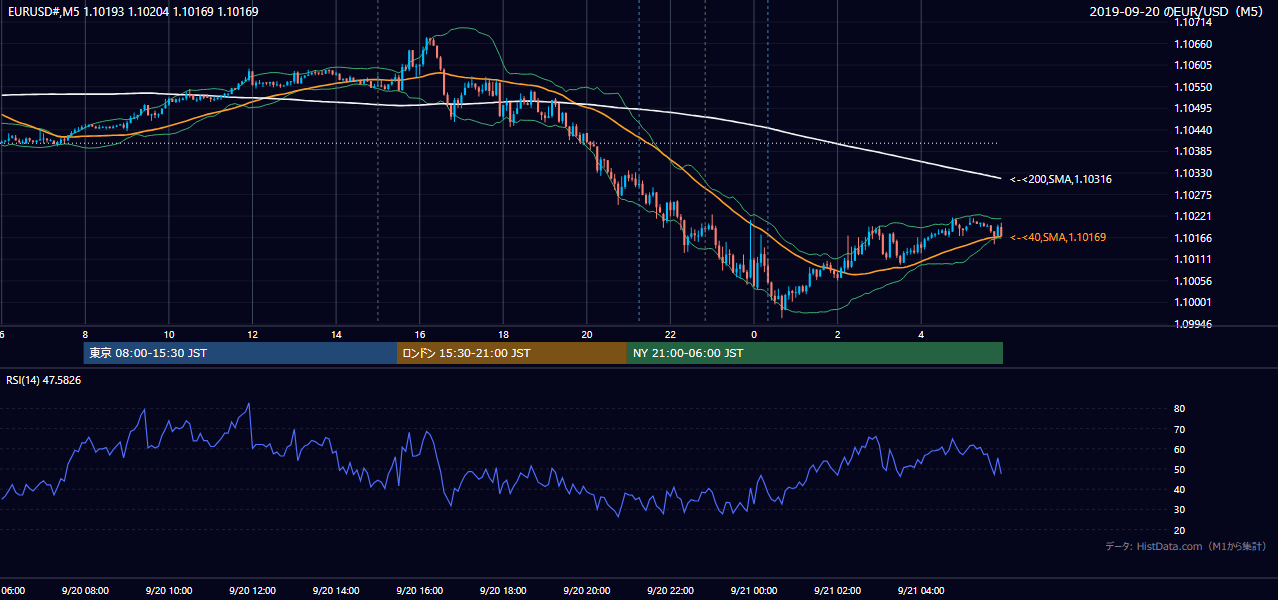This screenshot has width=1278, height=600.
Task: Click price axis value 1.10660
Action: pyautogui.click(x=1193, y=44)
